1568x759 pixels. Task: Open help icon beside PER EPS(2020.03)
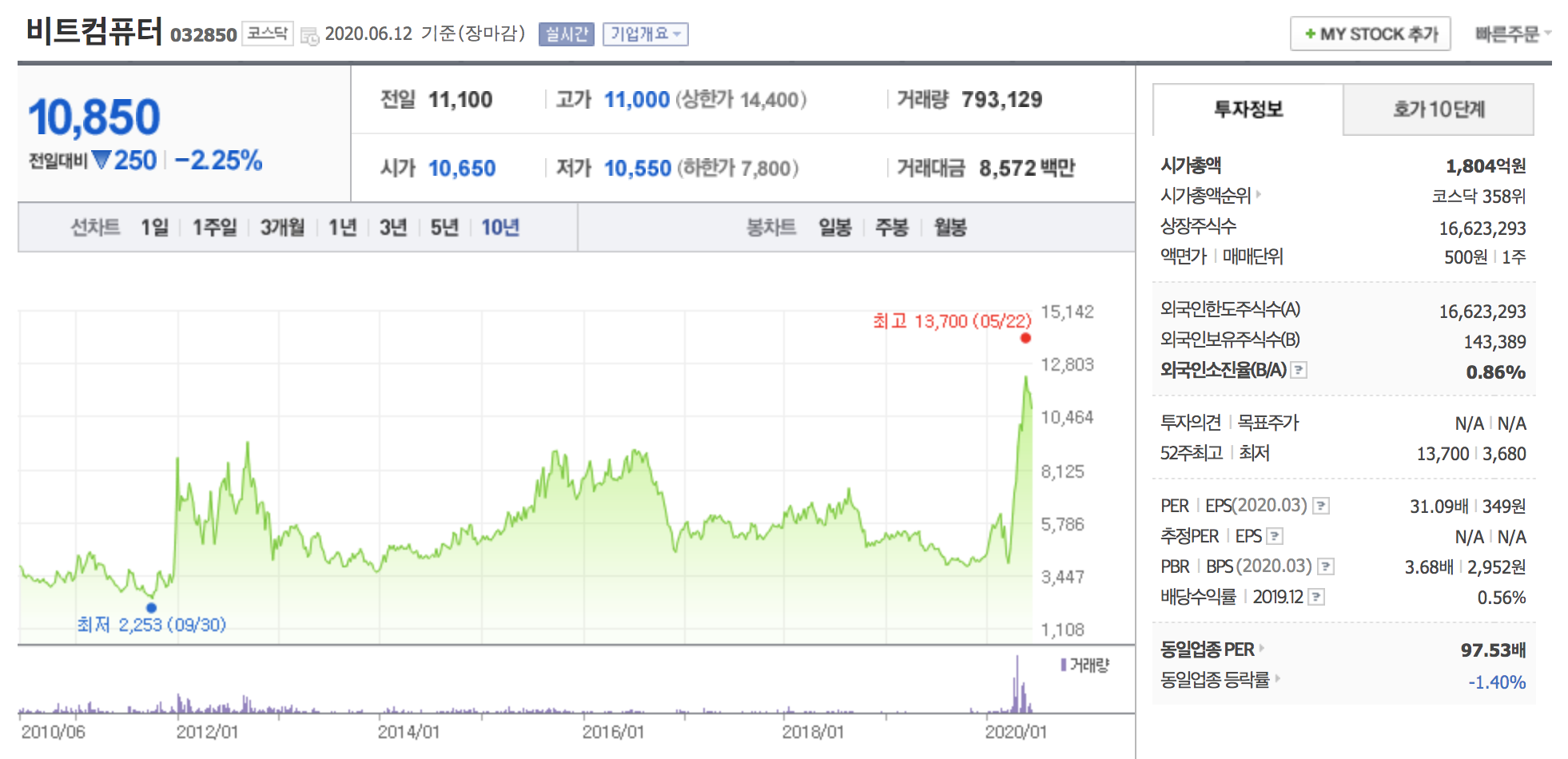coord(1321,506)
